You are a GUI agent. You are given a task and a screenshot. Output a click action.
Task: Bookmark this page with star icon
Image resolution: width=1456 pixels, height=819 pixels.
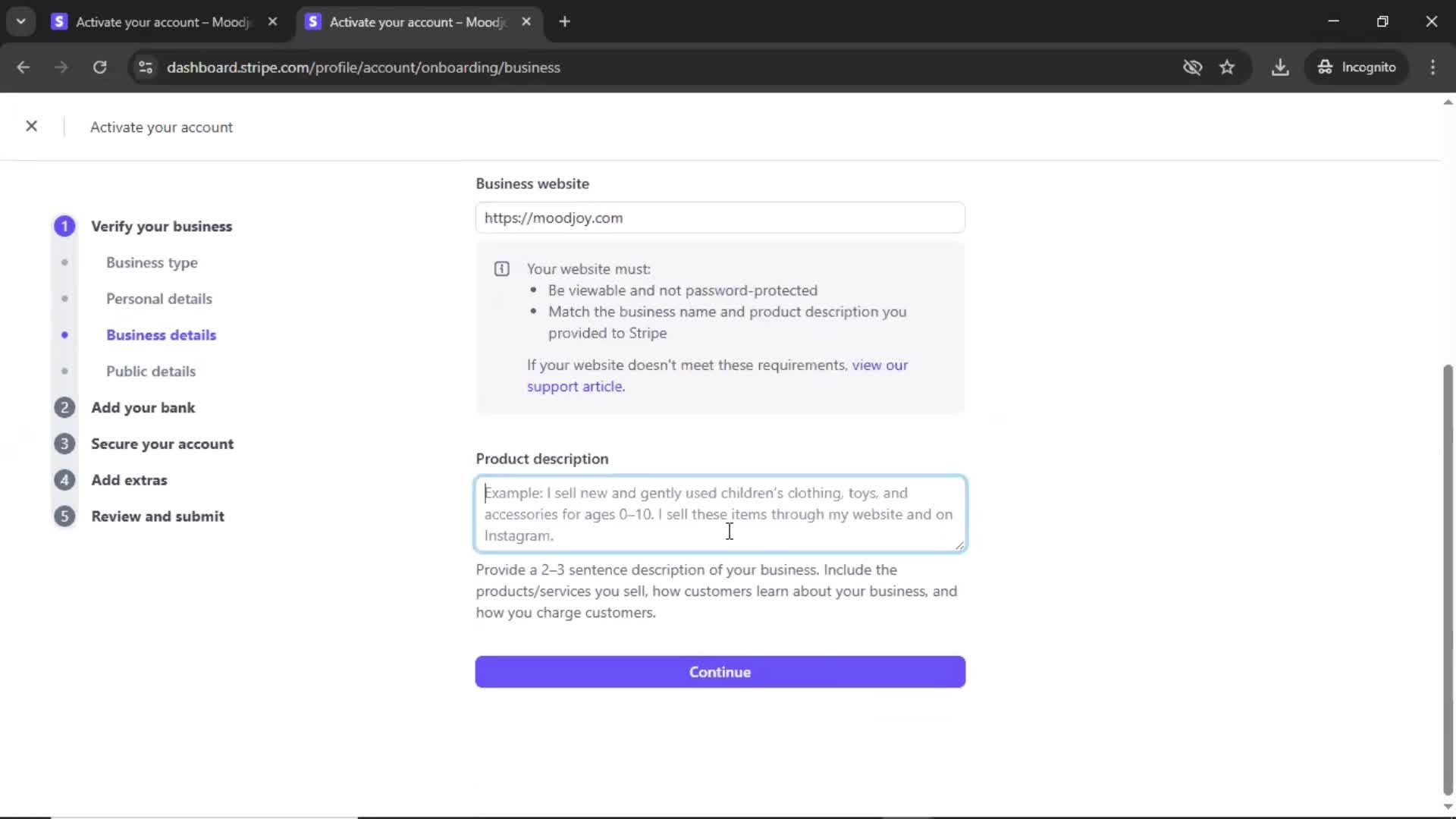pyautogui.click(x=1227, y=67)
